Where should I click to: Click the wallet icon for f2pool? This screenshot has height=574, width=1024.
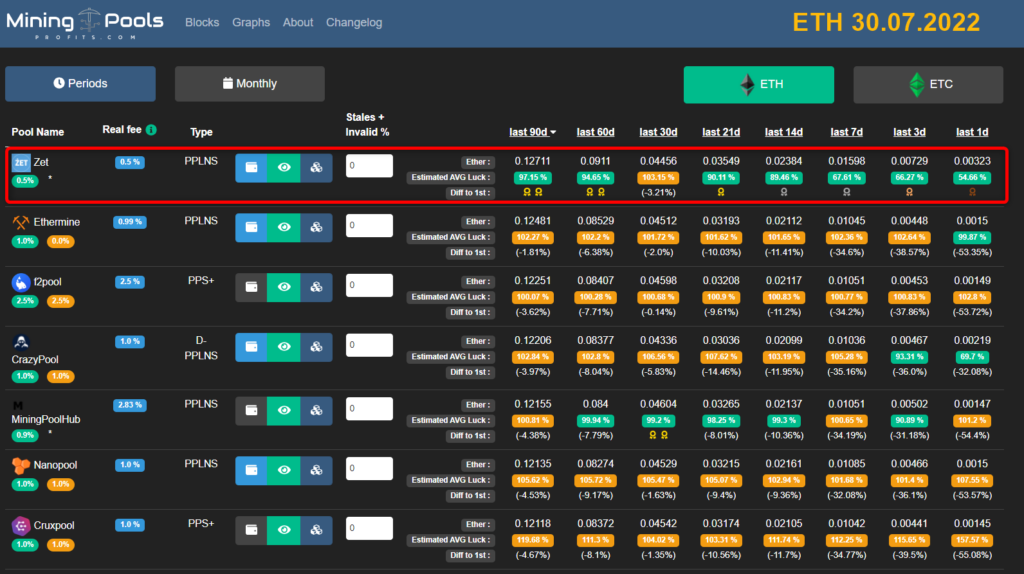tap(252, 287)
